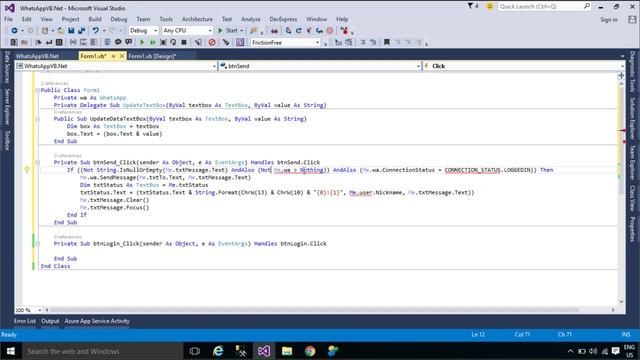Collapse the Public Class Form1 region

[38, 90]
